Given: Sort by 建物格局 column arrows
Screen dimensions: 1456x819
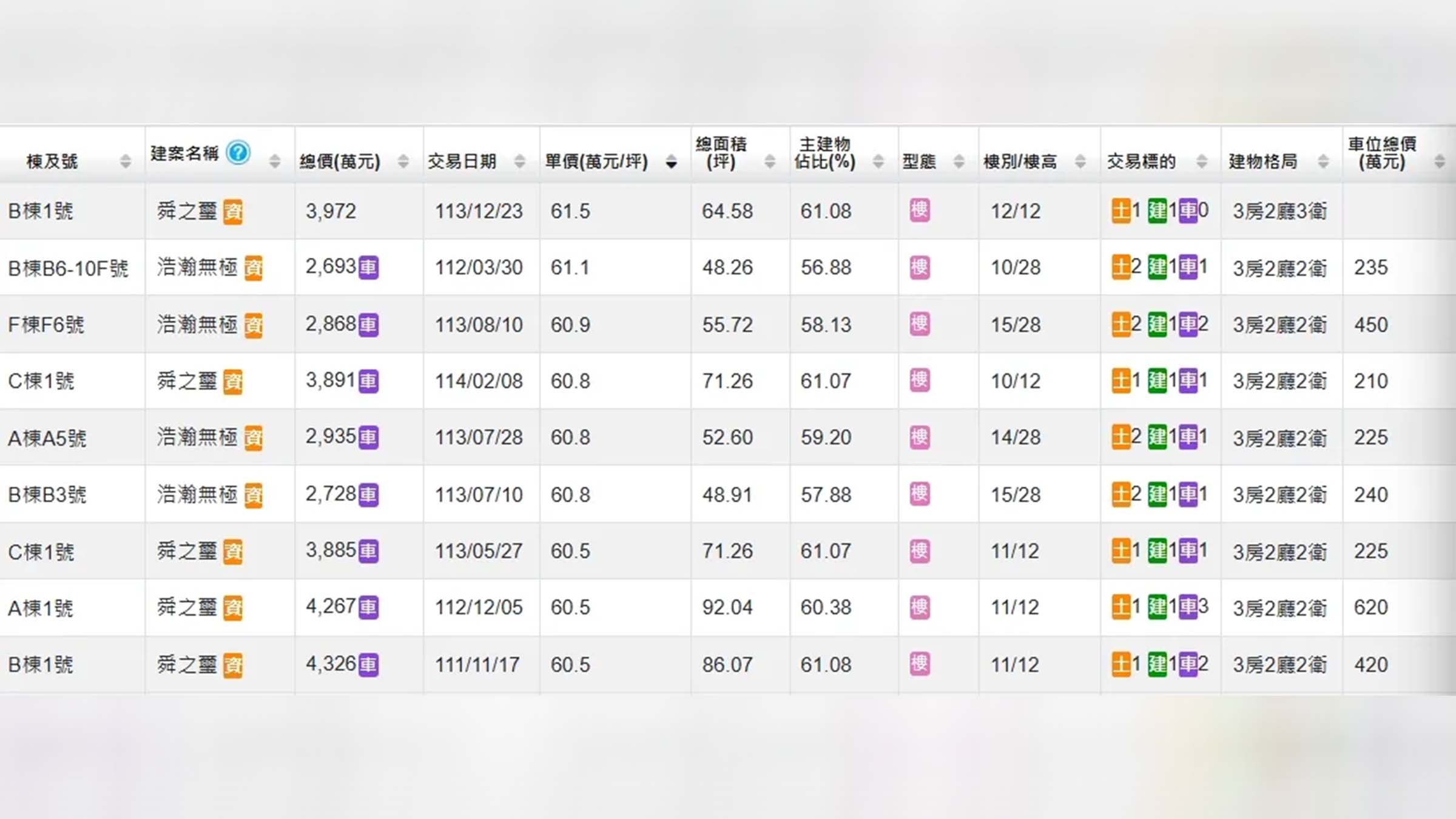Looking at the screenshot, I should 1323,161.
